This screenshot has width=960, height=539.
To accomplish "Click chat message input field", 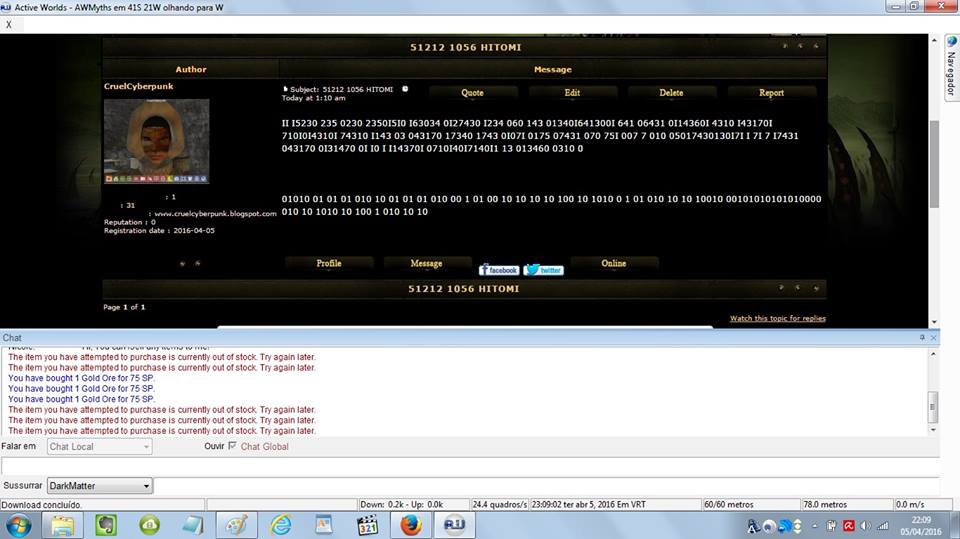I will [x=470, y=467].
